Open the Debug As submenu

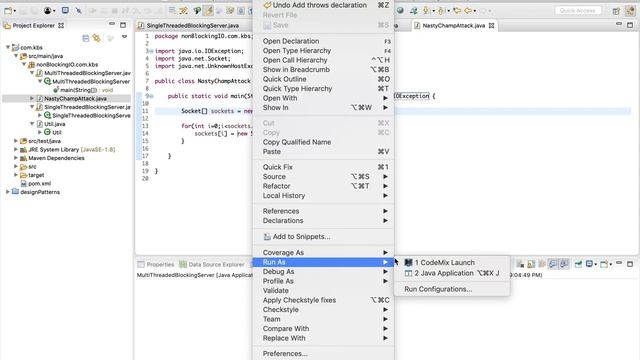(x=323, y=272)
